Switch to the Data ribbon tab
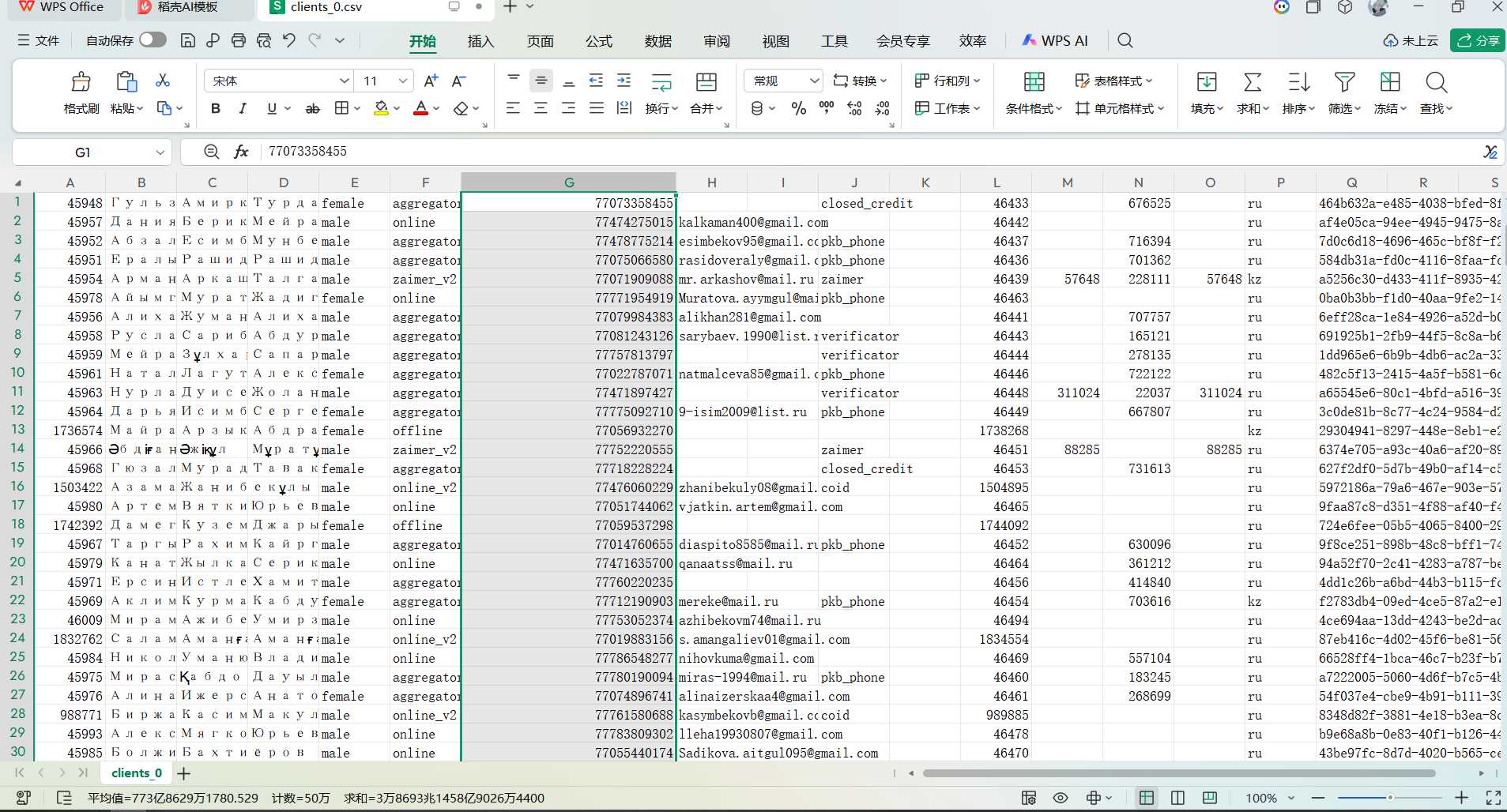Screen dimensions: 1507x812 [x=657, y=41]
